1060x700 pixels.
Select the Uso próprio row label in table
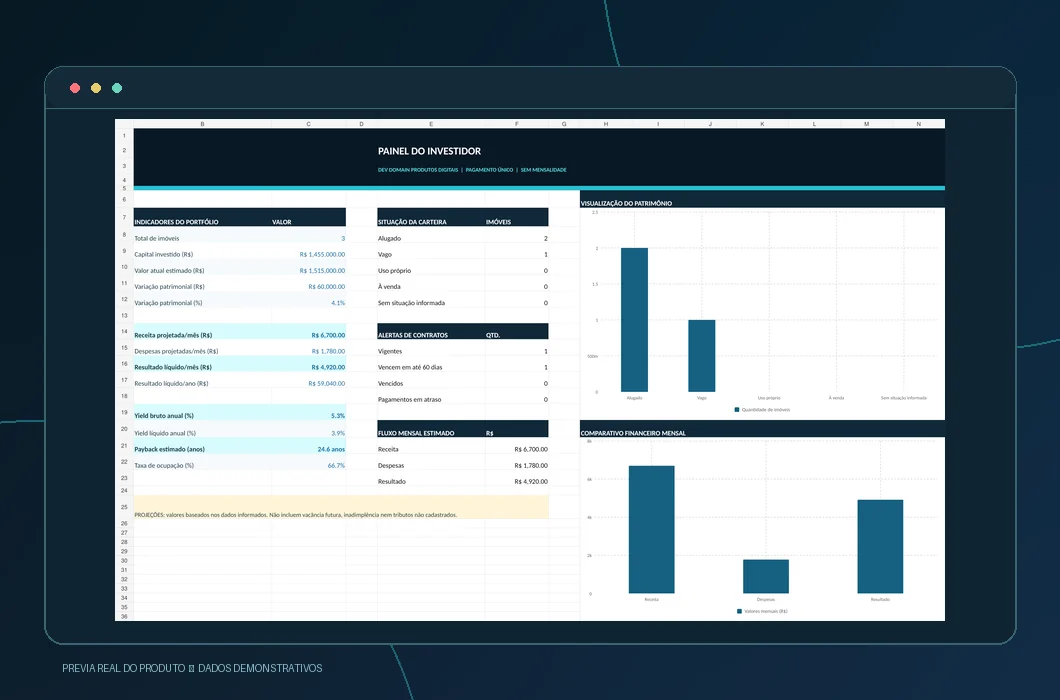[x=394, y=271]
